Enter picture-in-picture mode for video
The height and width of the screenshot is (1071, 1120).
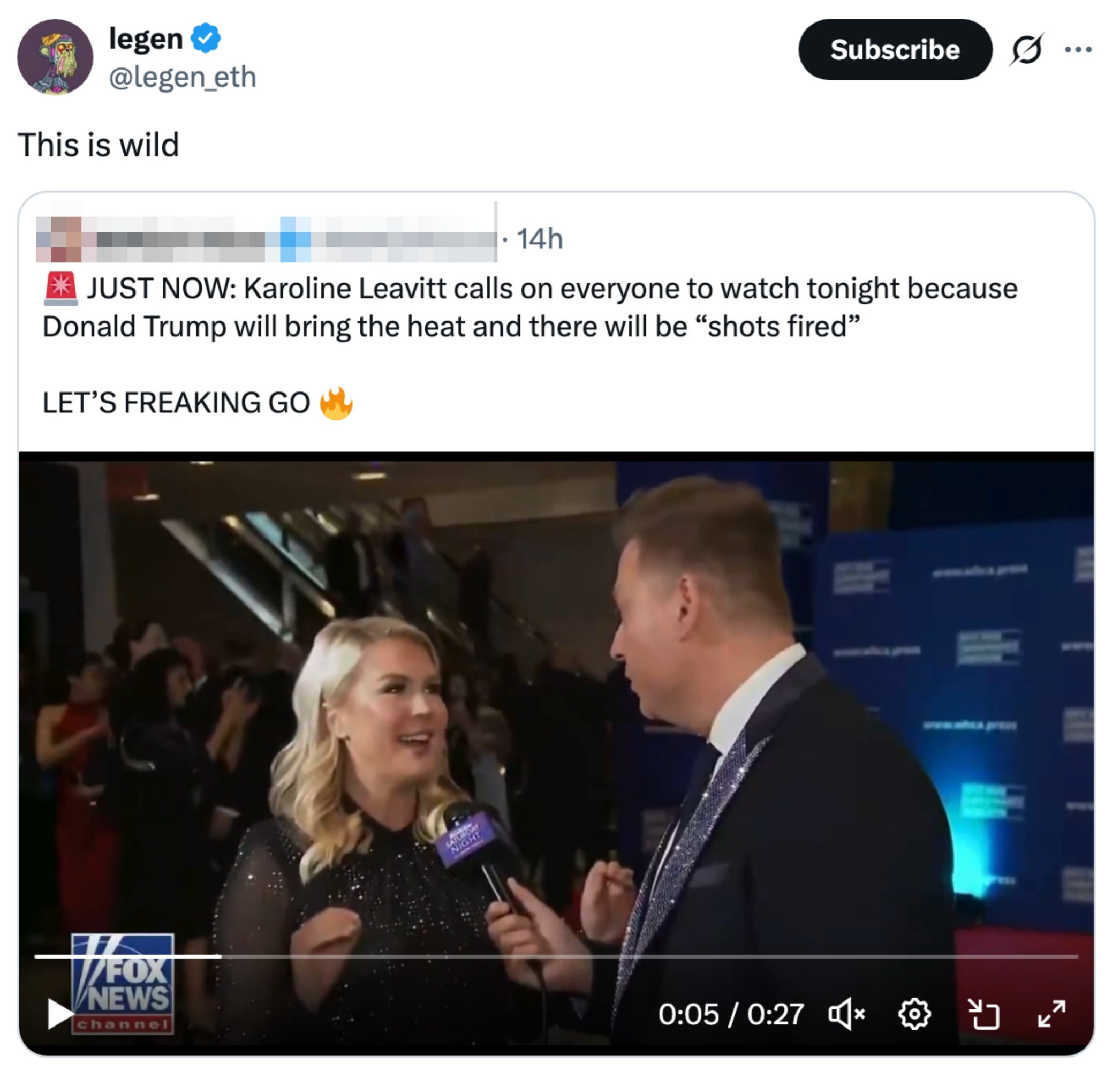(983, 1014)
